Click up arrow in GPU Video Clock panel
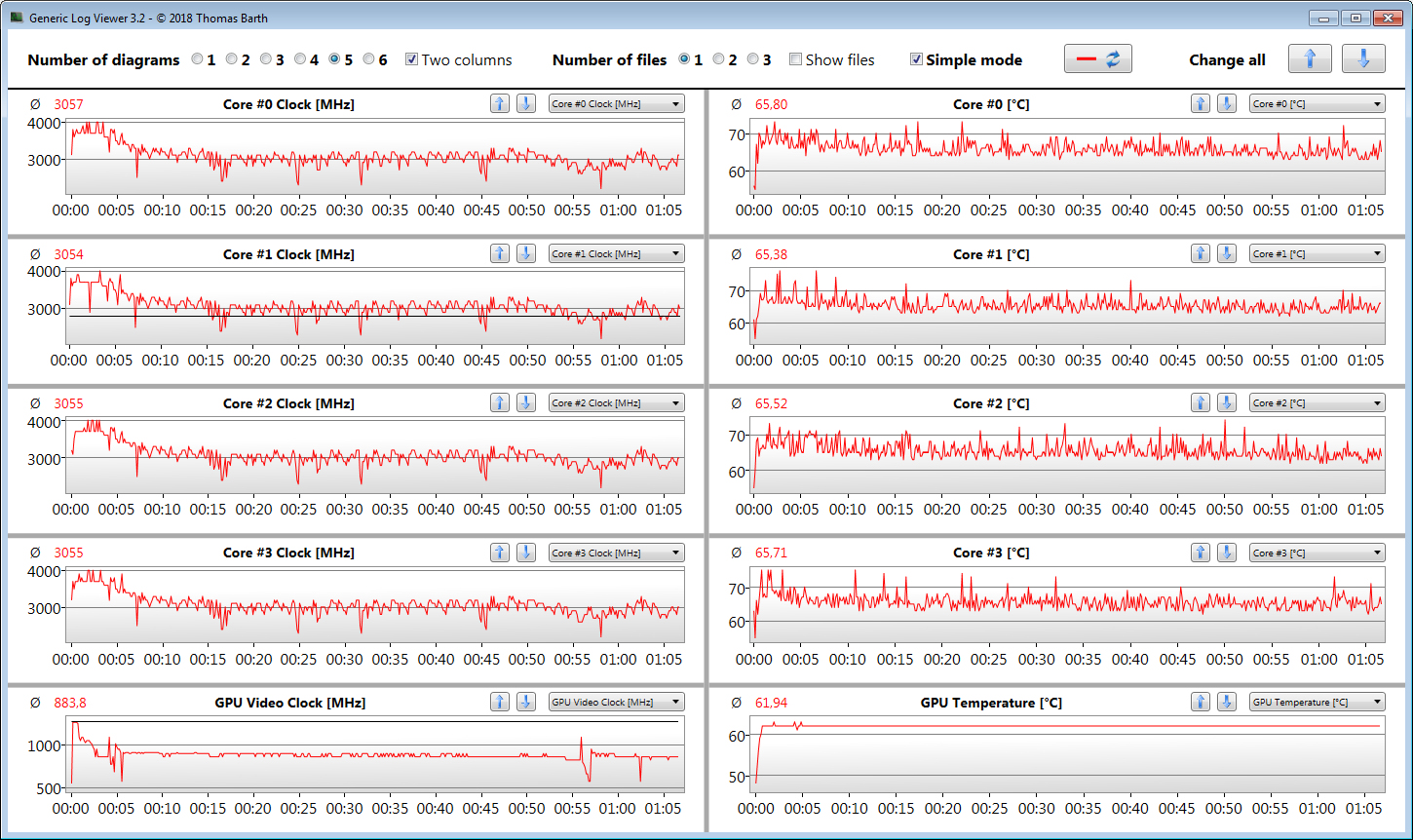Screen dimensions: 1413x840 (500, 702)
